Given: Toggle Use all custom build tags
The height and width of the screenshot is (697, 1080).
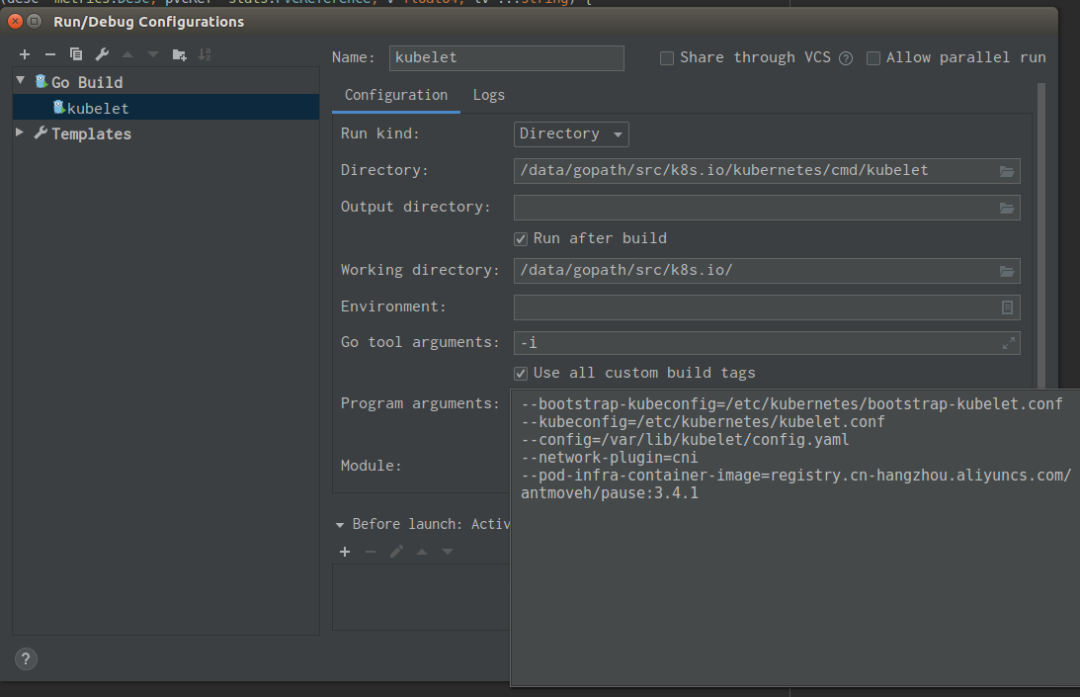Looking at the screenshot, I should (x=521, y=373).
